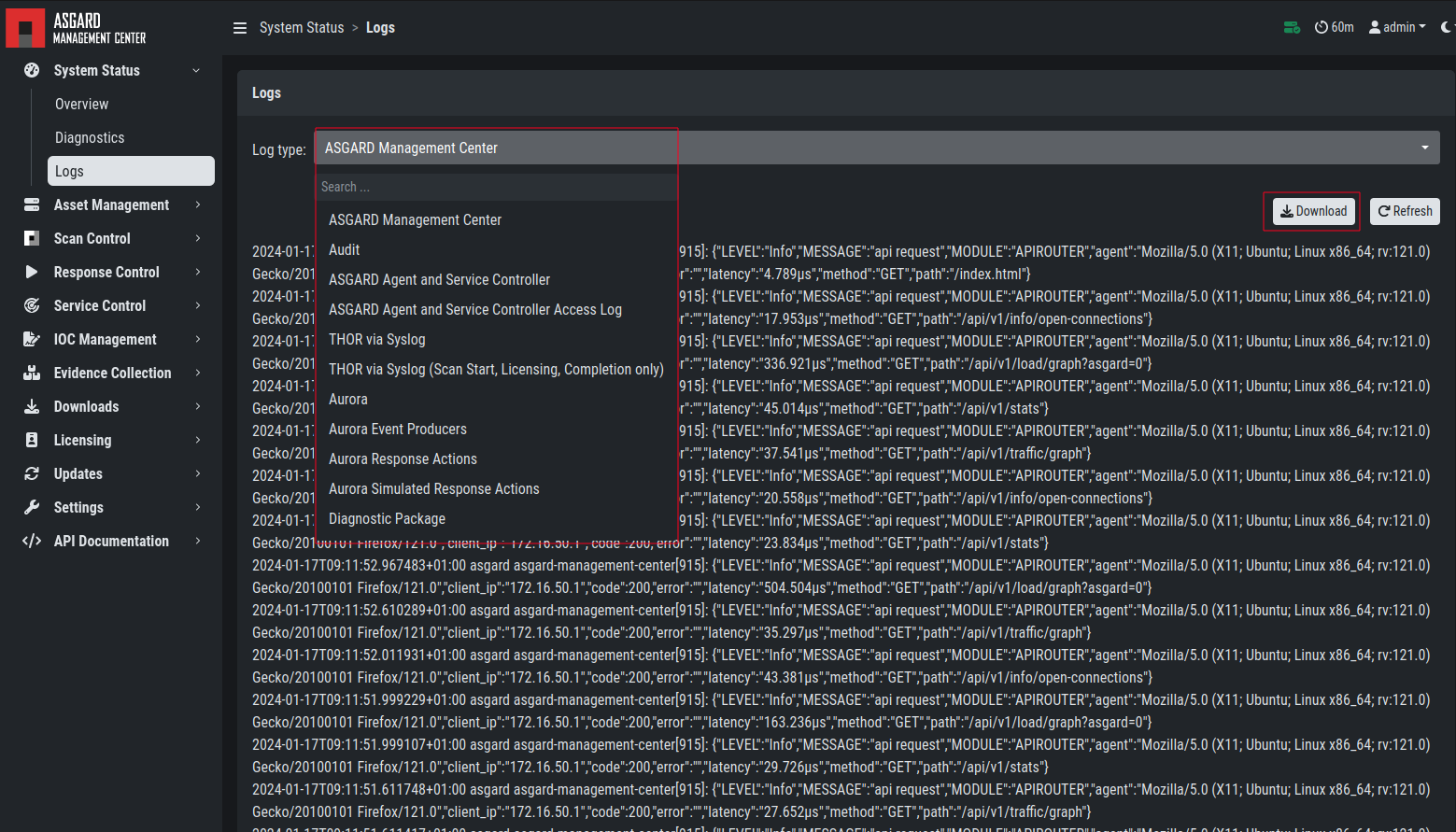Viewport: 1456px width, 832px height.
Task: Click the Scan Control icon
Action: (32, 238)
